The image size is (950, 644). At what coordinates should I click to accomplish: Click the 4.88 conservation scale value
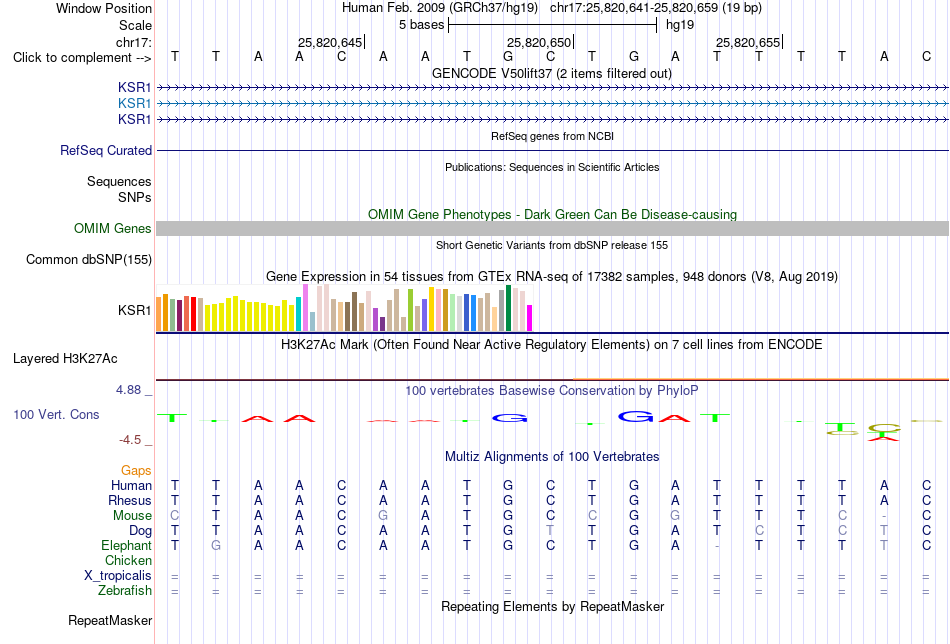tap(128, 390)
